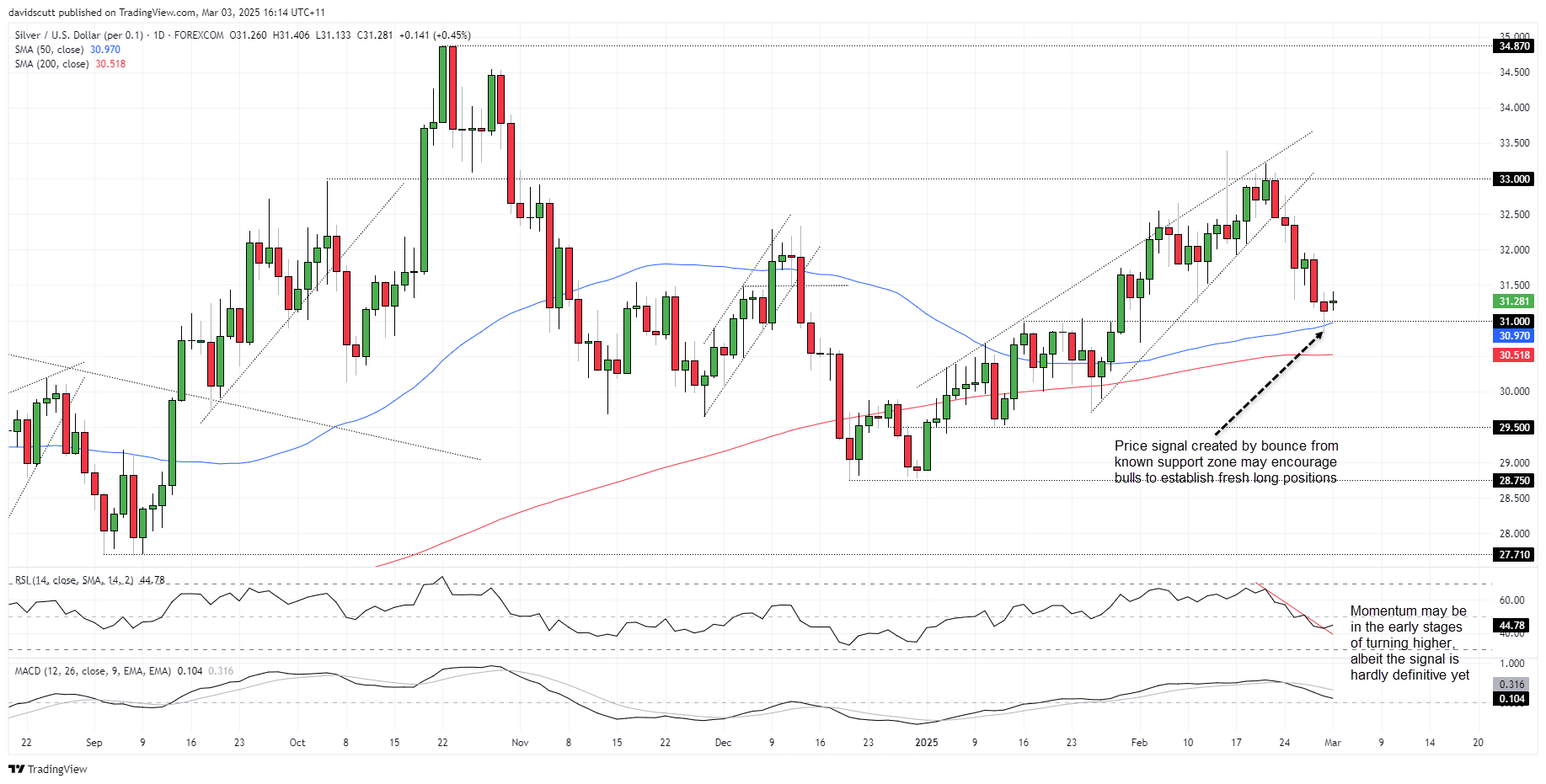Click the 27.710 price level label

(1514, 554)
